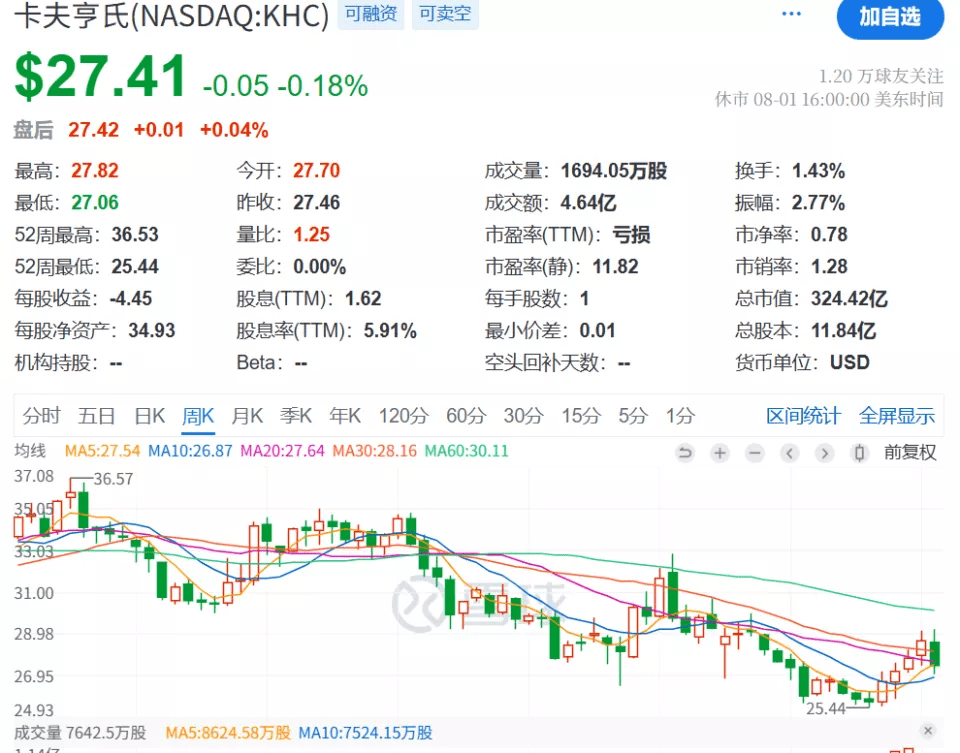The width and height of the screenshot is (960, 753).
Task: Click the candlestick style icon
Action: pyautogui.click(x=858, y=453)
